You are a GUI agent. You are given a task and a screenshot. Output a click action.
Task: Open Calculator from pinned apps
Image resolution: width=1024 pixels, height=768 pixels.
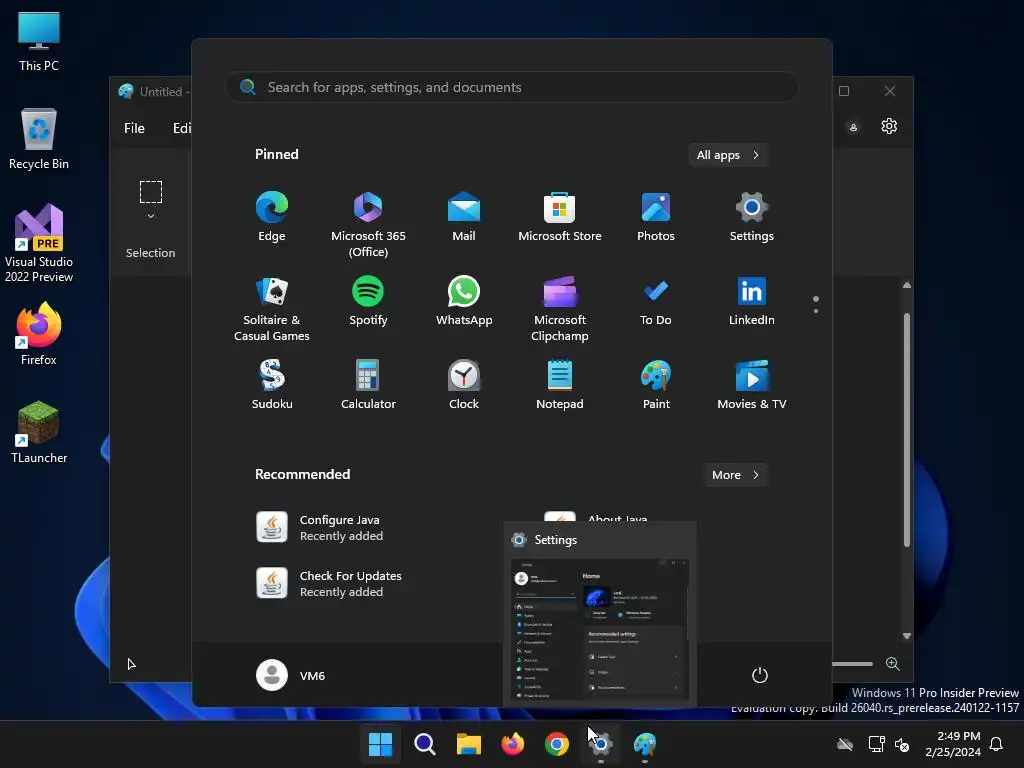click(x=368, y=385)
